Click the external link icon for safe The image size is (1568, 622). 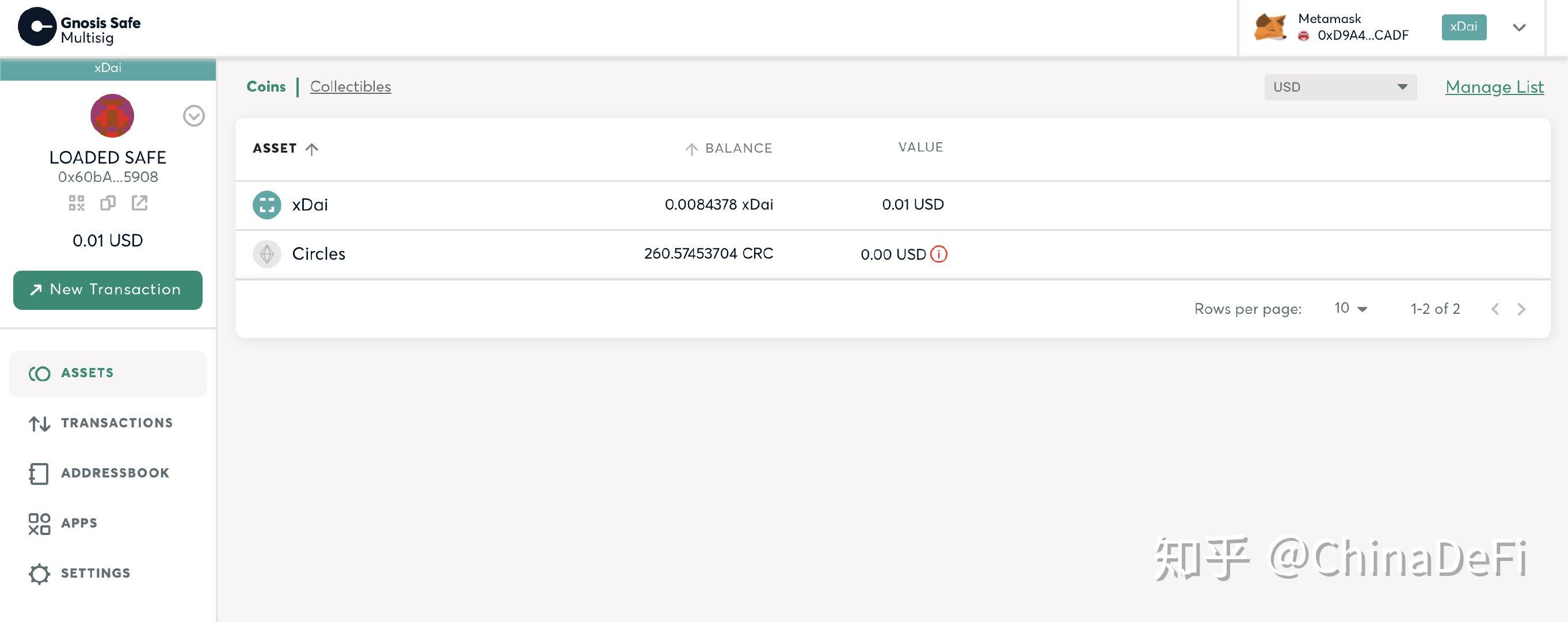tap(139, 201)
